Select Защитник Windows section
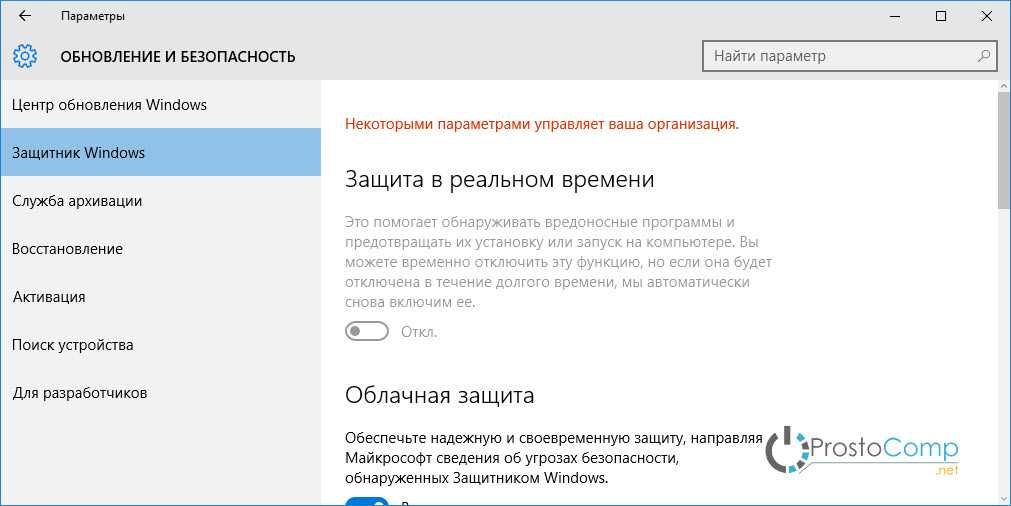This screenshot has width=1011, height=506. pos(161,152)
